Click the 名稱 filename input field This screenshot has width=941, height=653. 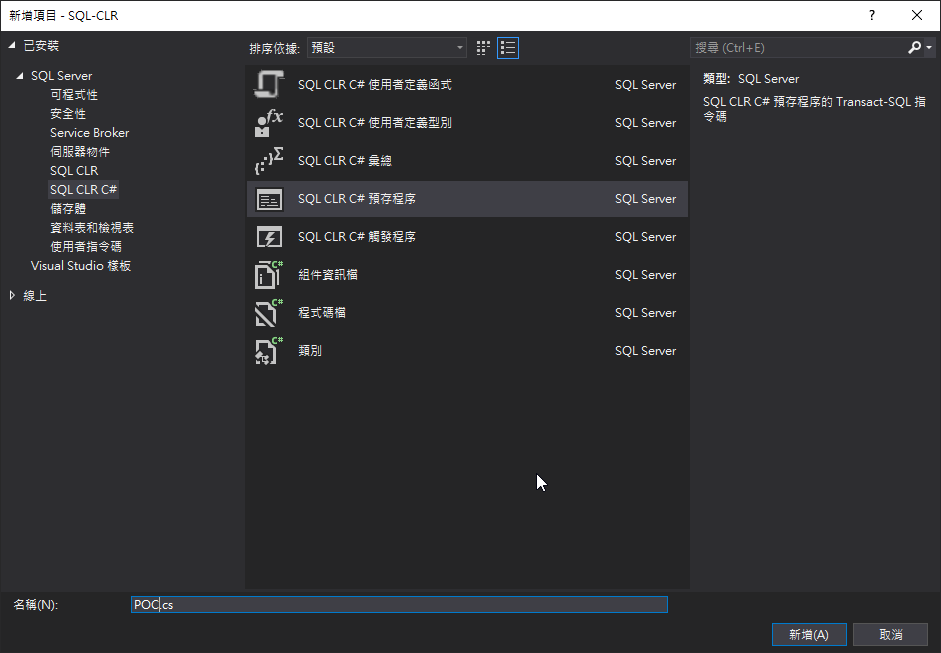pyautogui.click(x=400, y=605)
